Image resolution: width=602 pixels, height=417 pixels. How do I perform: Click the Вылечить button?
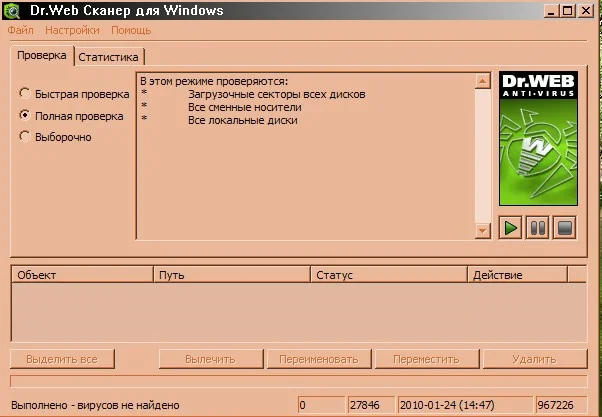point(211,359)
